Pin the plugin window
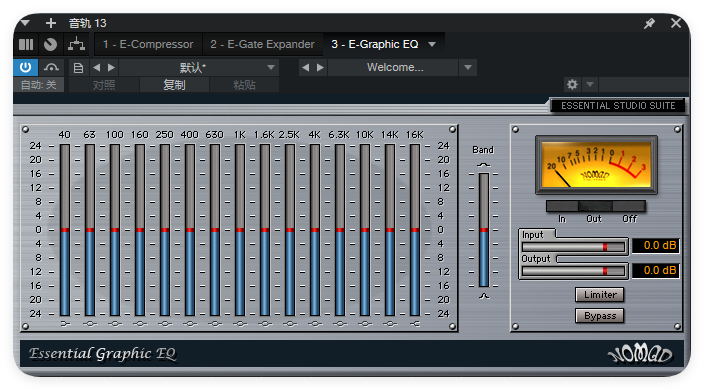Viewport: 704px width, 390px height. [649, 23]
